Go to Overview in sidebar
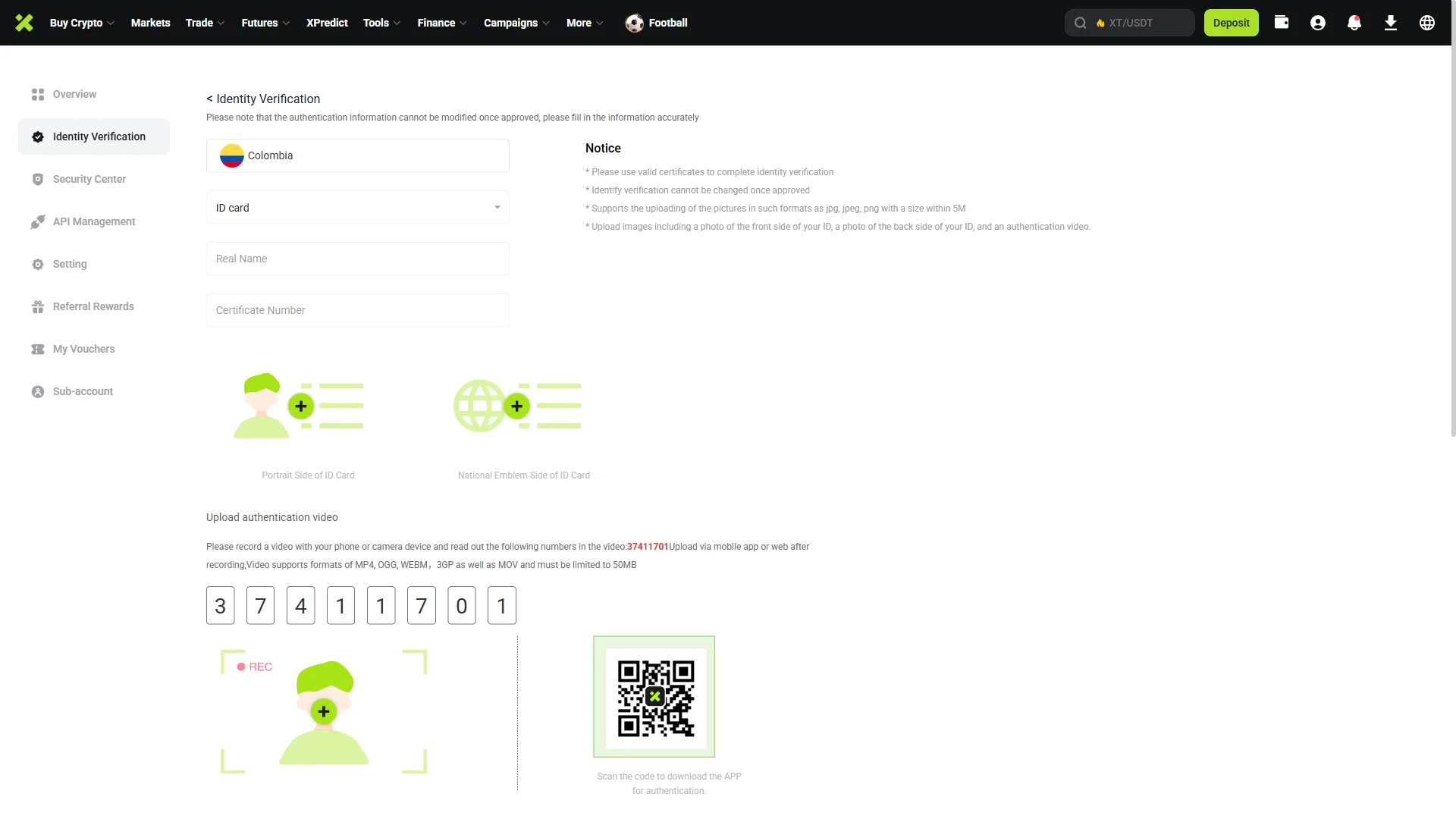The height and width of the screenshot is (819, 1456). [94, 94]
